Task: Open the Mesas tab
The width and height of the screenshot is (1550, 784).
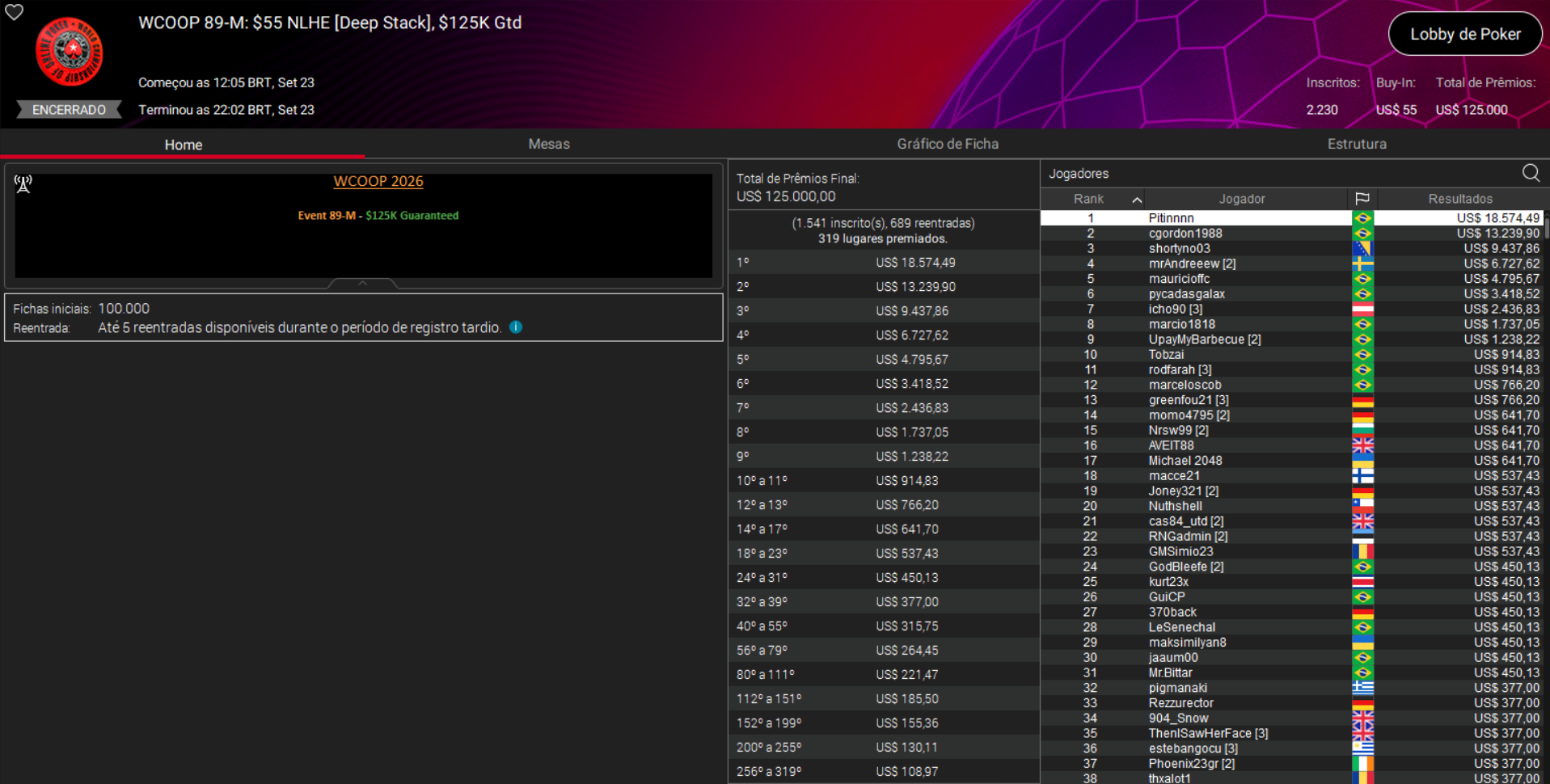Action: tap(549, 144)
